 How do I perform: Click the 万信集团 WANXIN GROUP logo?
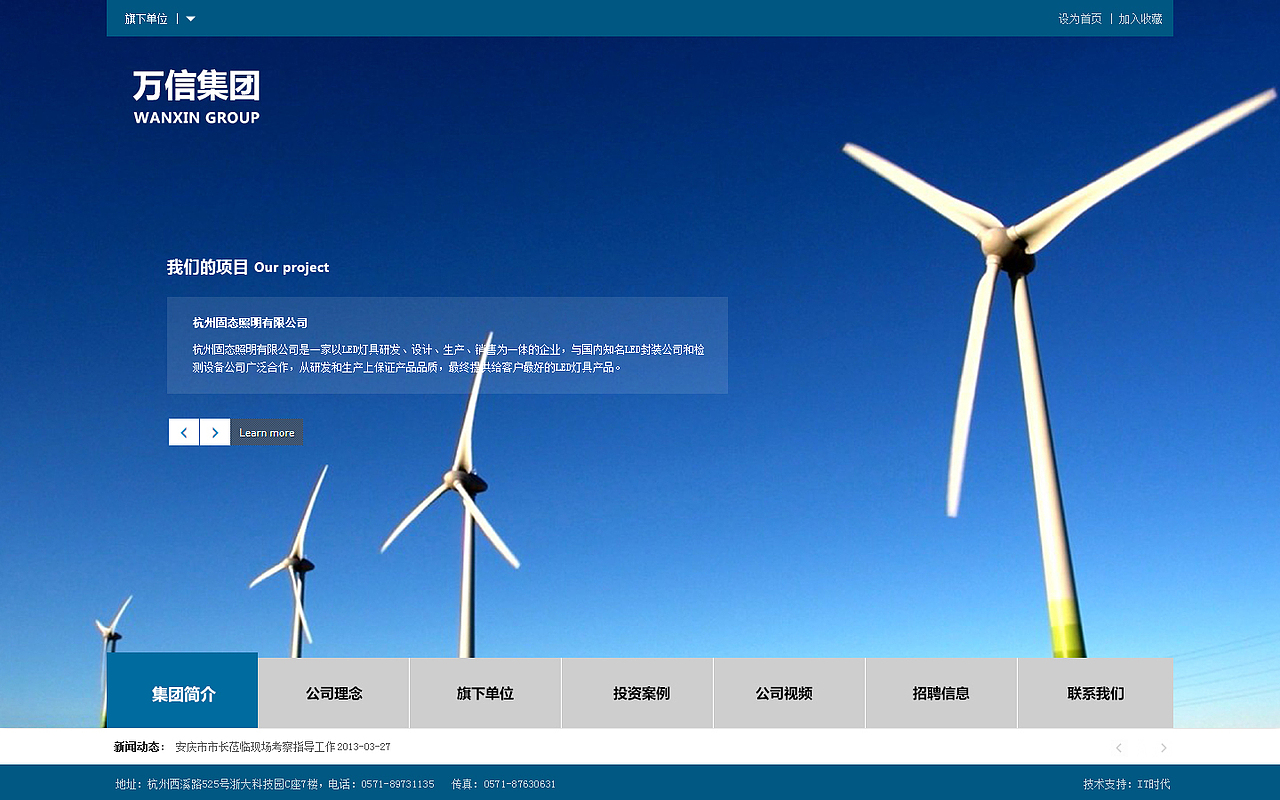[x=196, y=97]
